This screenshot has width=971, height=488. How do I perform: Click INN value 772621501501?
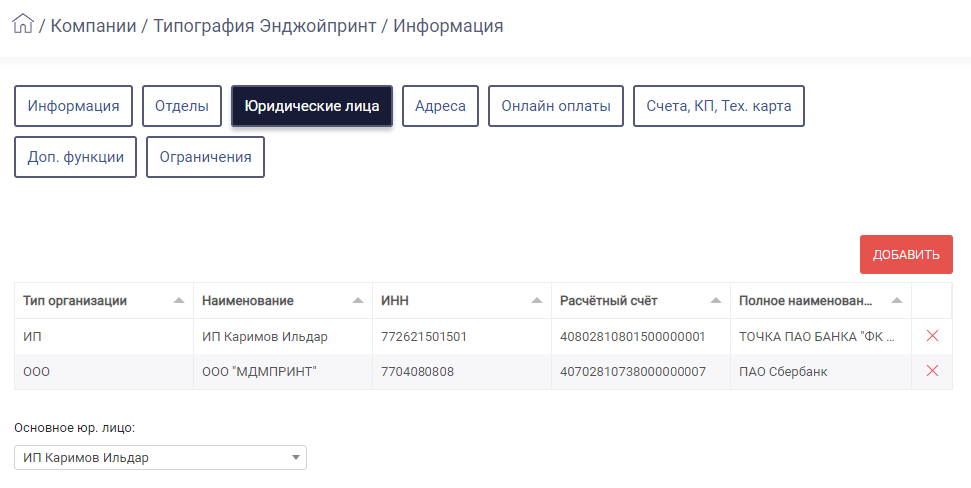[x=424, y=336]
